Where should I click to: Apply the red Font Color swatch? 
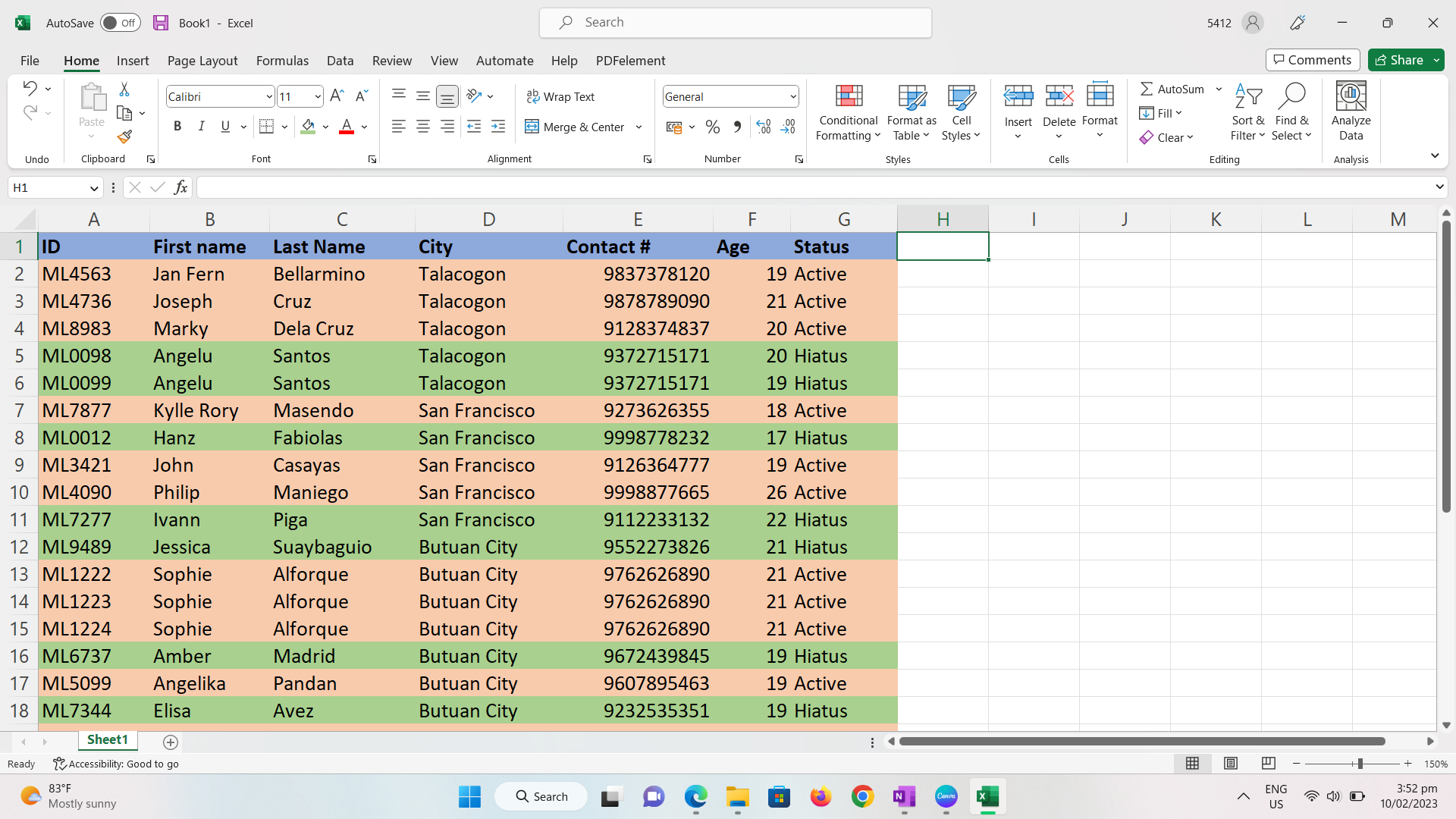pos(347,127)
